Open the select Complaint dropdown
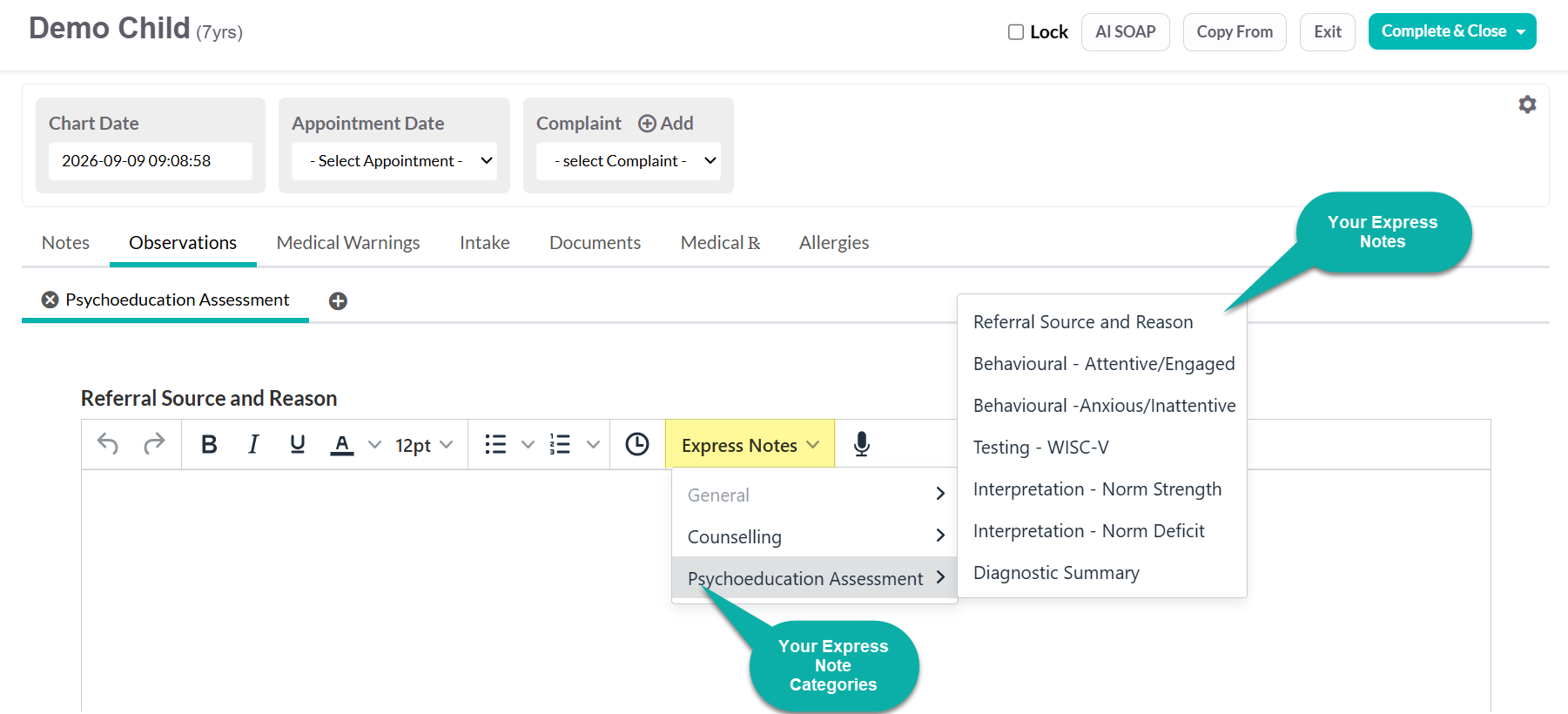 pyautogui.click(x=629, y=161)
